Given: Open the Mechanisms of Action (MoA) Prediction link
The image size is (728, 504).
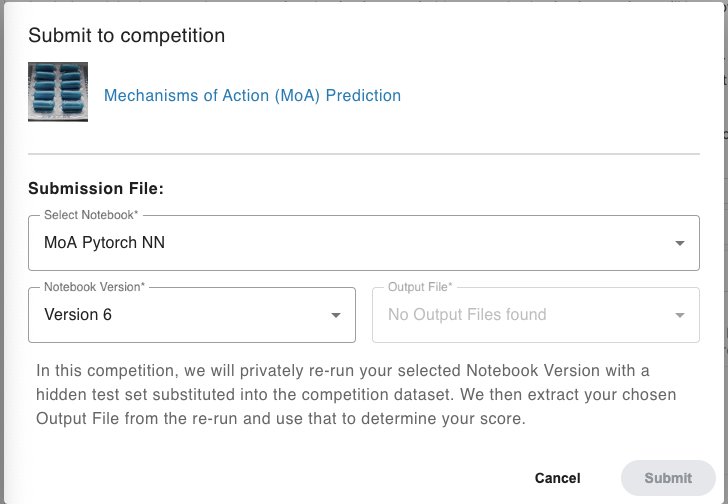Looking at the screenshot, I should pyautogui.click(x=252, y=95).
